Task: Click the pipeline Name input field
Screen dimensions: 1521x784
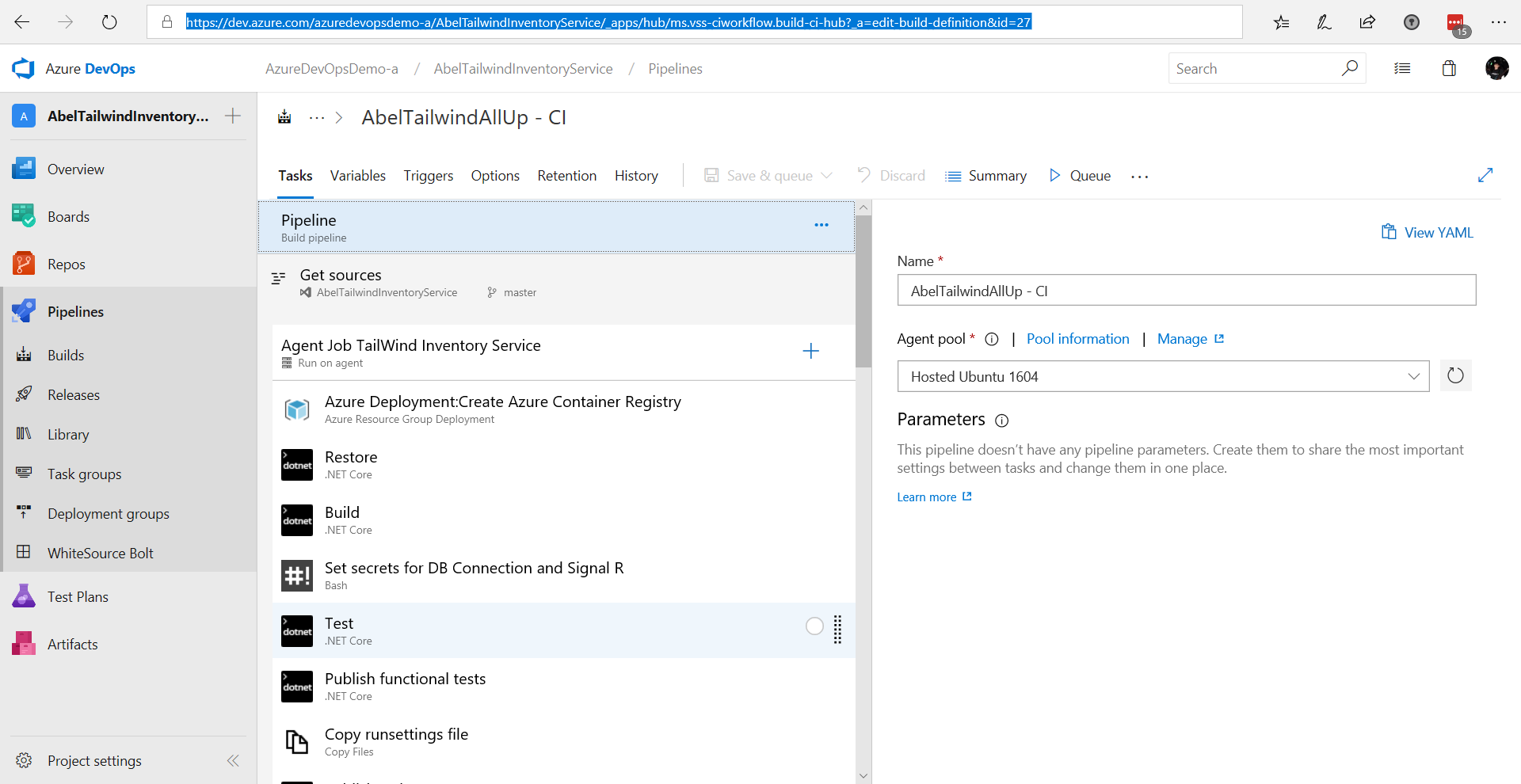Action: coord(1187,290)
